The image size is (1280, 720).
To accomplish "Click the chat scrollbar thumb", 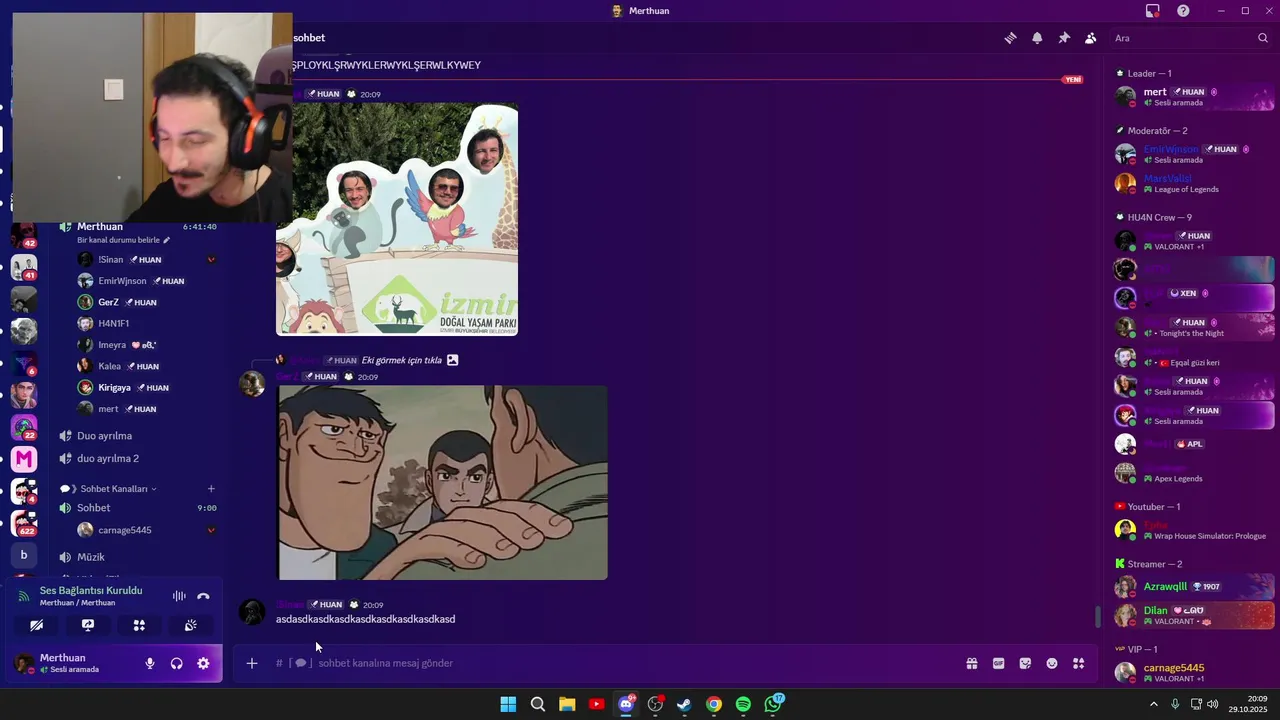I will 1097,617.
